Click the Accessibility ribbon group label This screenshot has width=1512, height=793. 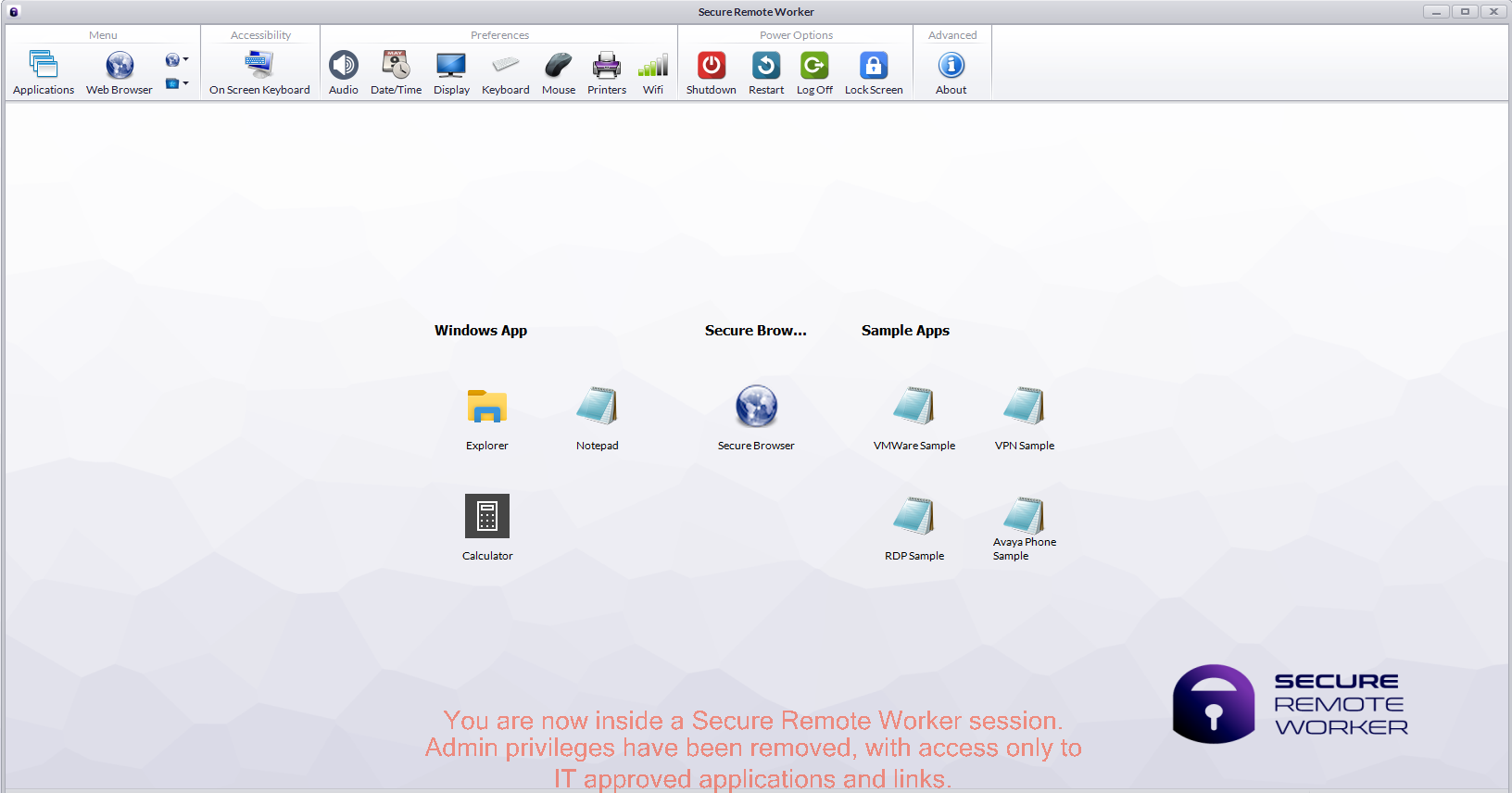(261, 35)
